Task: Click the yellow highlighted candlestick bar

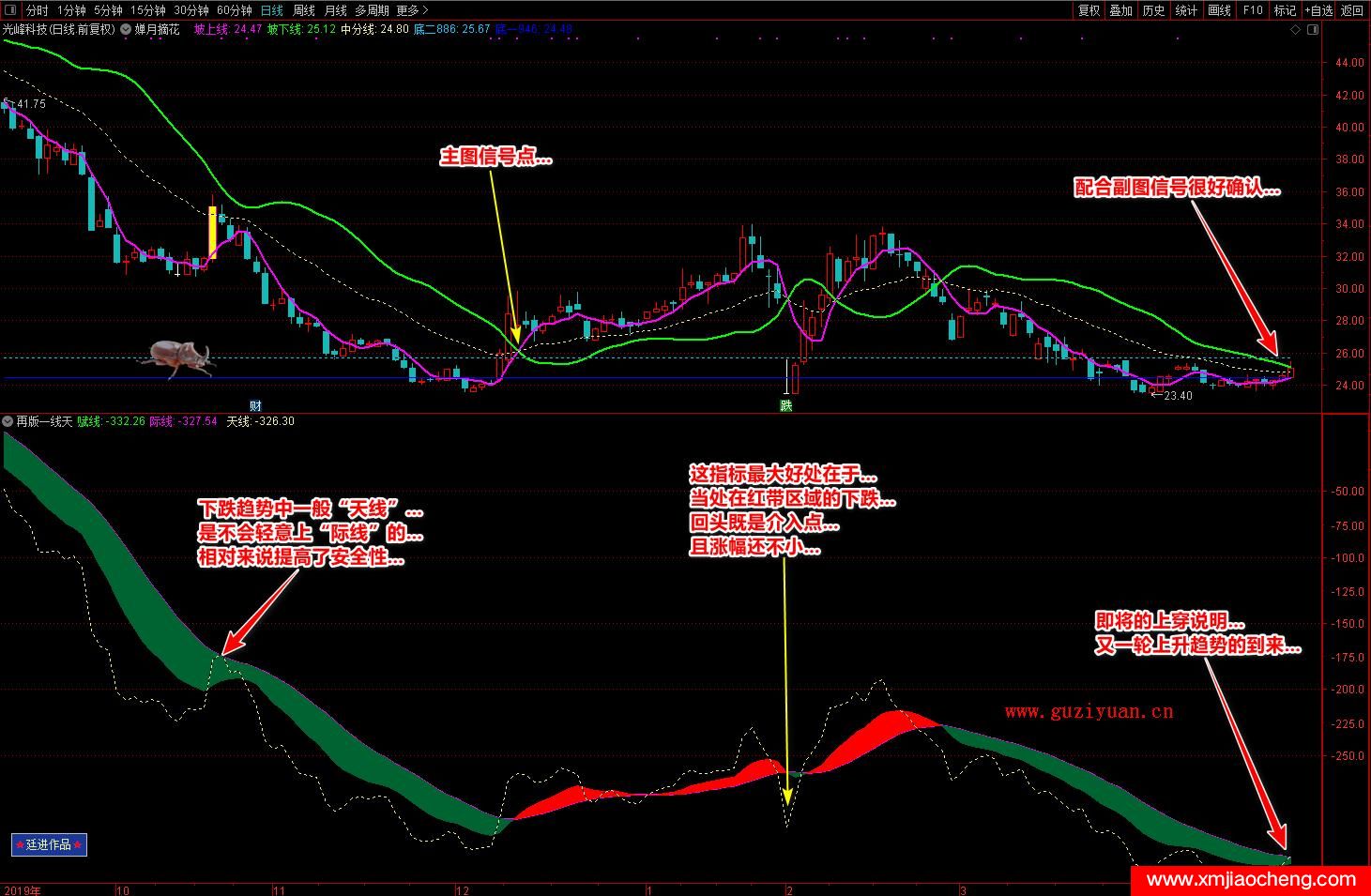Action: [x=212, y=232]
